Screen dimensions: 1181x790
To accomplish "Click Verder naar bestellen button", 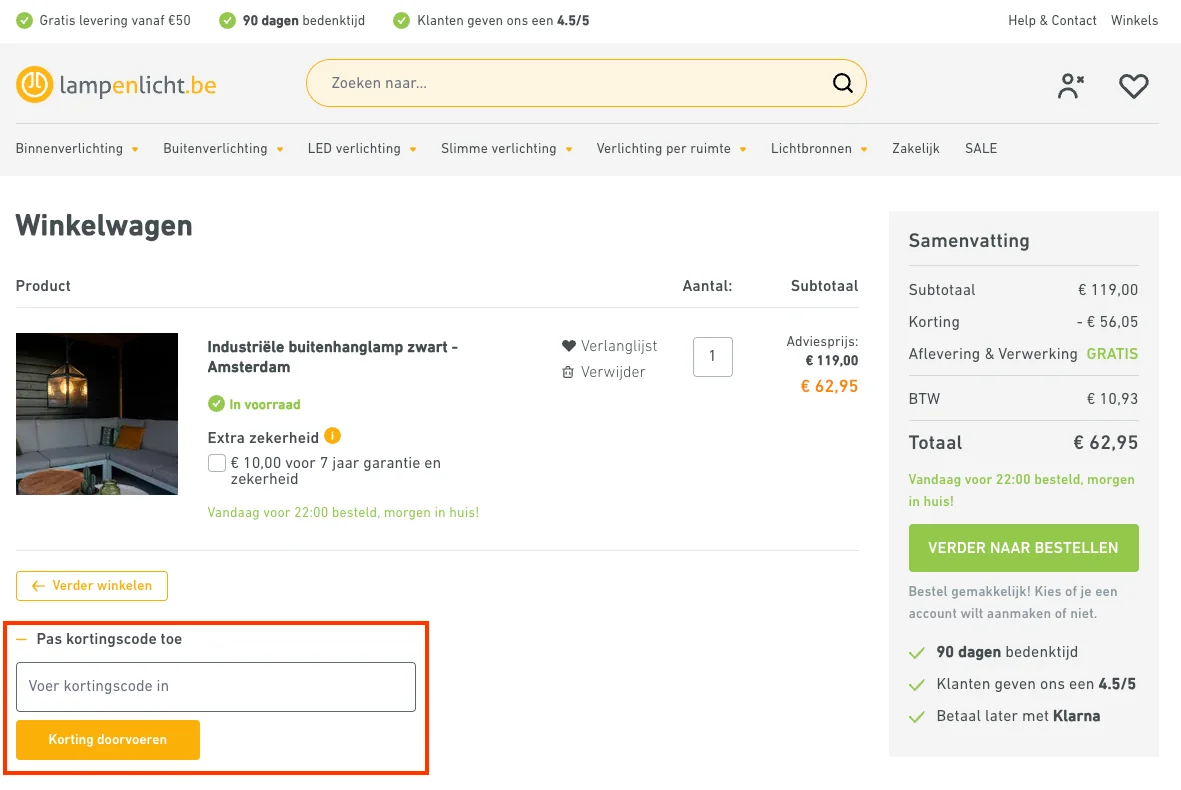I will (x=1023, y=548).
